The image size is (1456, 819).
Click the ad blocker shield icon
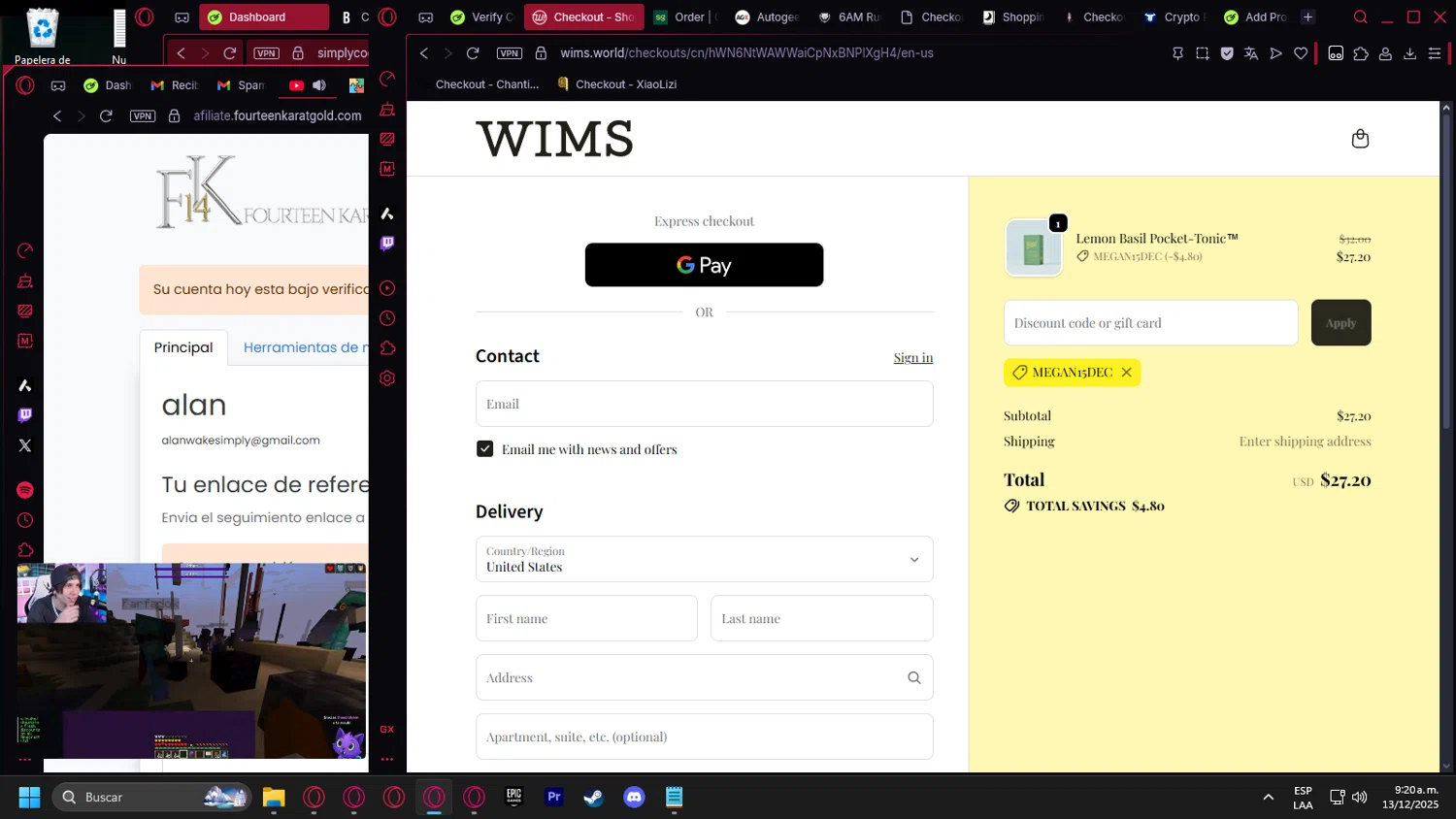[1227, 53]
